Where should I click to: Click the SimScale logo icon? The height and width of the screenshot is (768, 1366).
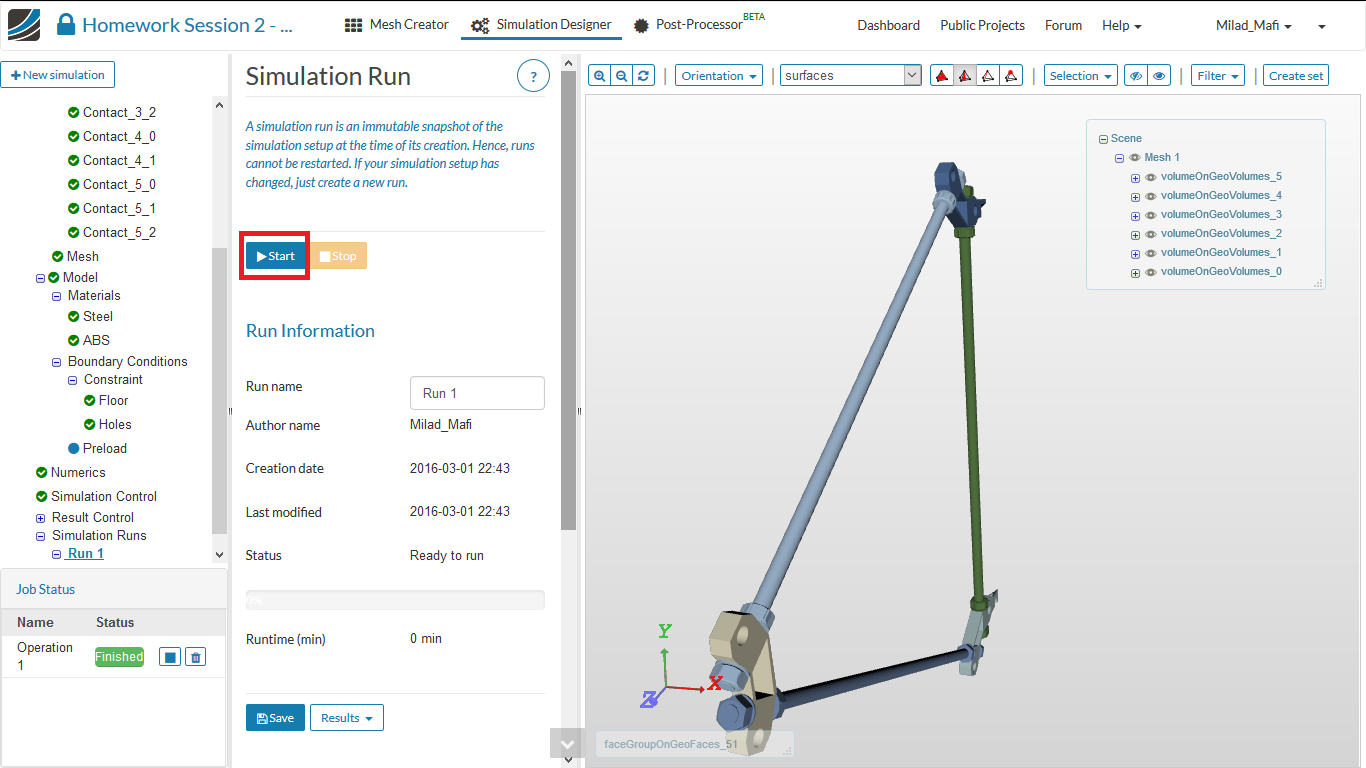click(24, 25)
